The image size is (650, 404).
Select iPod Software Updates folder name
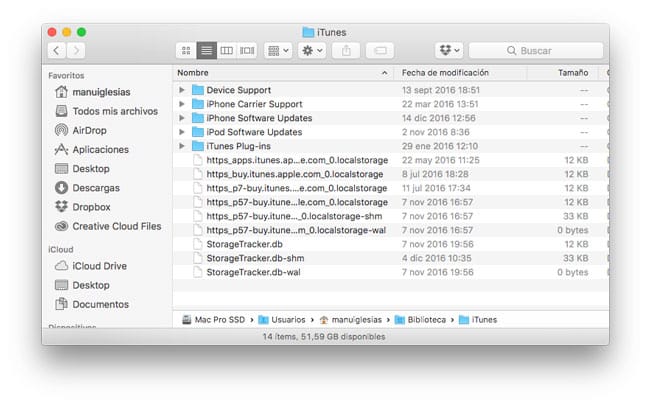pyautogui.click(x=254, y=132)
